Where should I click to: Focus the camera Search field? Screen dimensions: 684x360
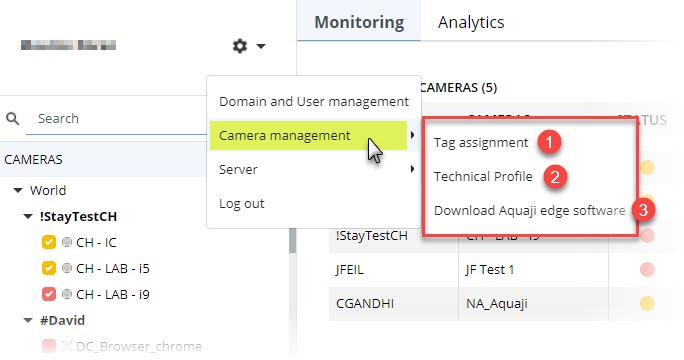pyautogui.click(x=116, y=119)
